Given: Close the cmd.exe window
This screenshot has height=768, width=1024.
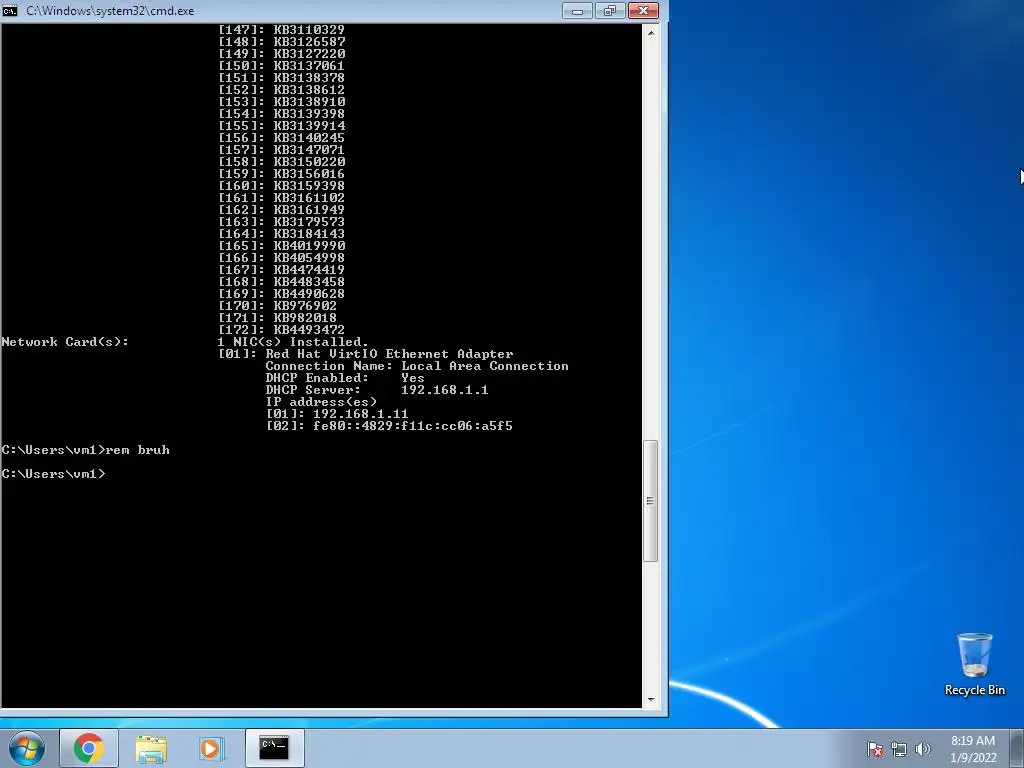Looking at the screenshot, I should (x=643, y=10).
